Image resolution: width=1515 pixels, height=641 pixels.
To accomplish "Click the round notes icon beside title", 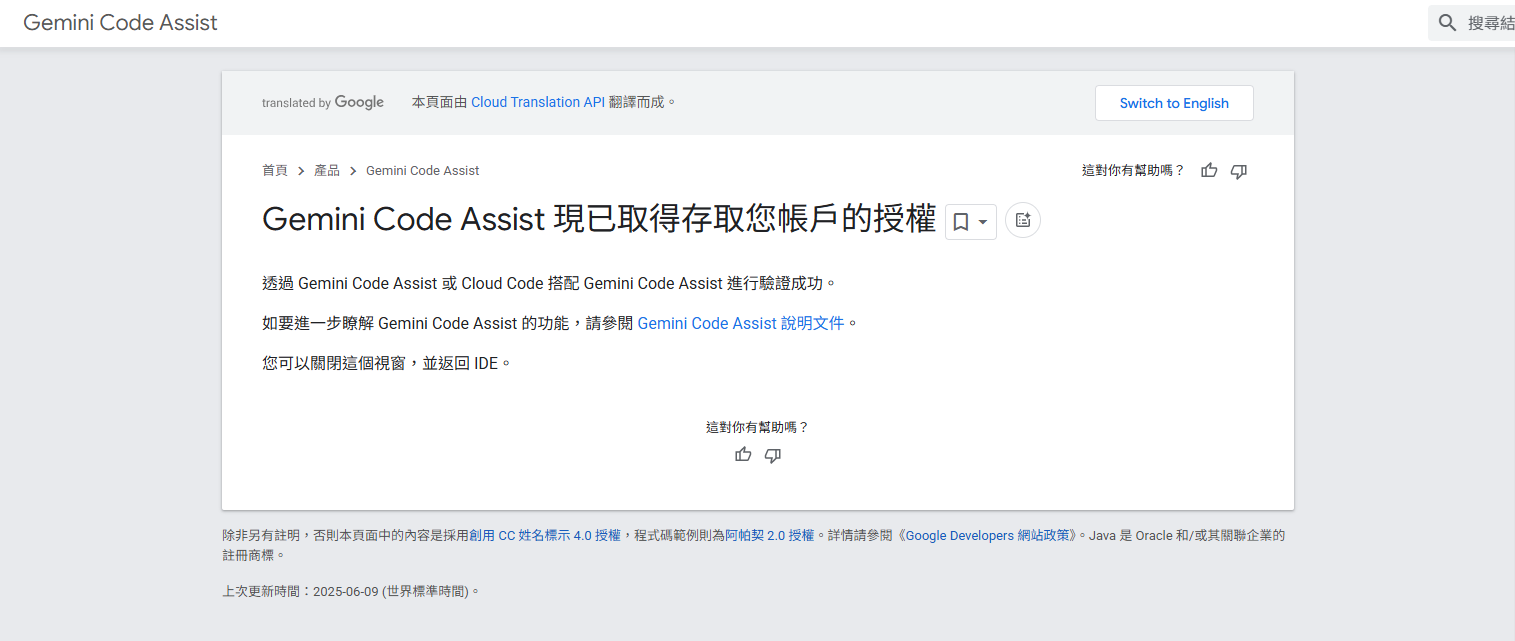I will tap(1023, 220).
